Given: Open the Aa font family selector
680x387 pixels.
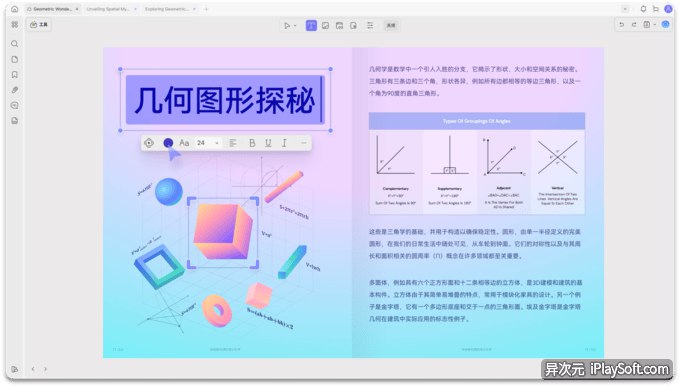Looking at the screenshot, I should [184, 143].
